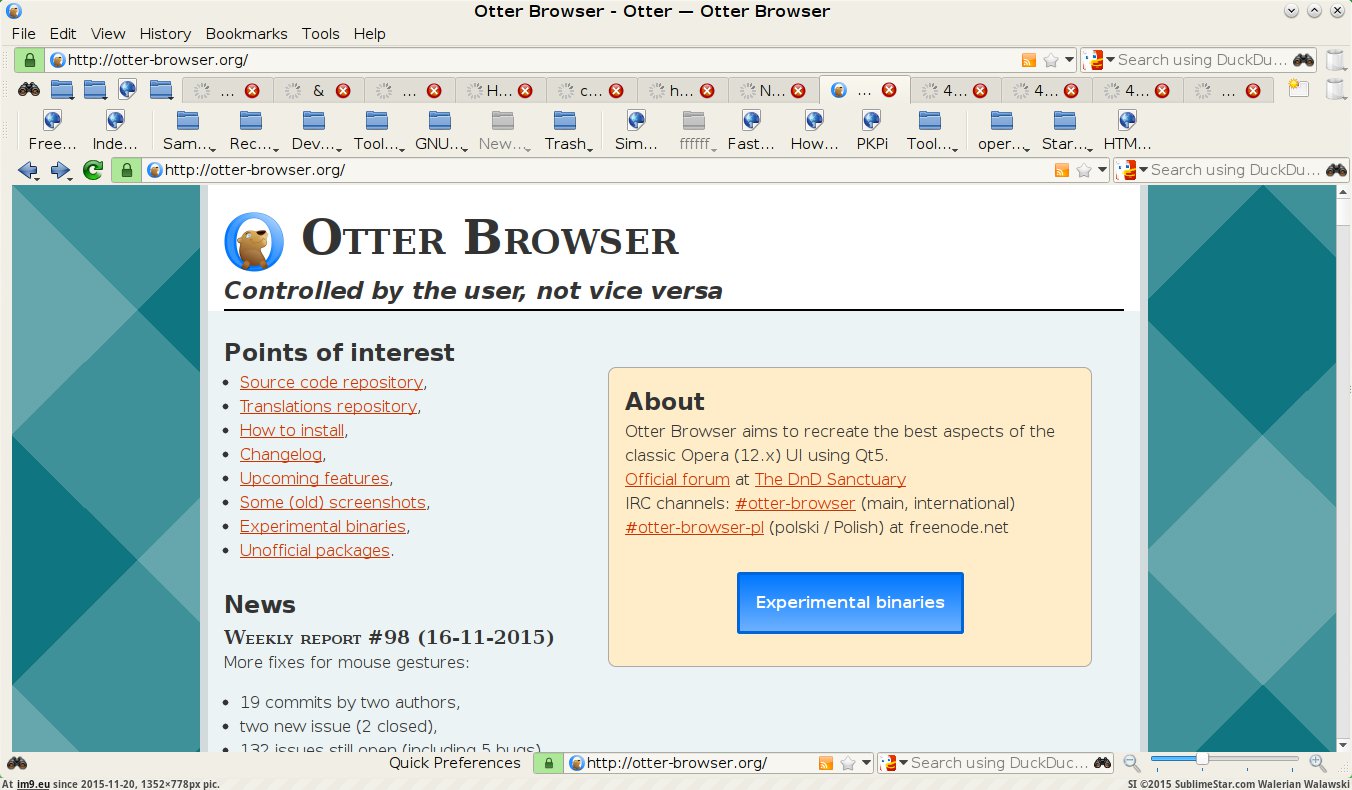Click the RSS feed icon in the status bar address field
Image resolution: width=1352 pixels, height=790 pixels.
(x=826, y=763)
